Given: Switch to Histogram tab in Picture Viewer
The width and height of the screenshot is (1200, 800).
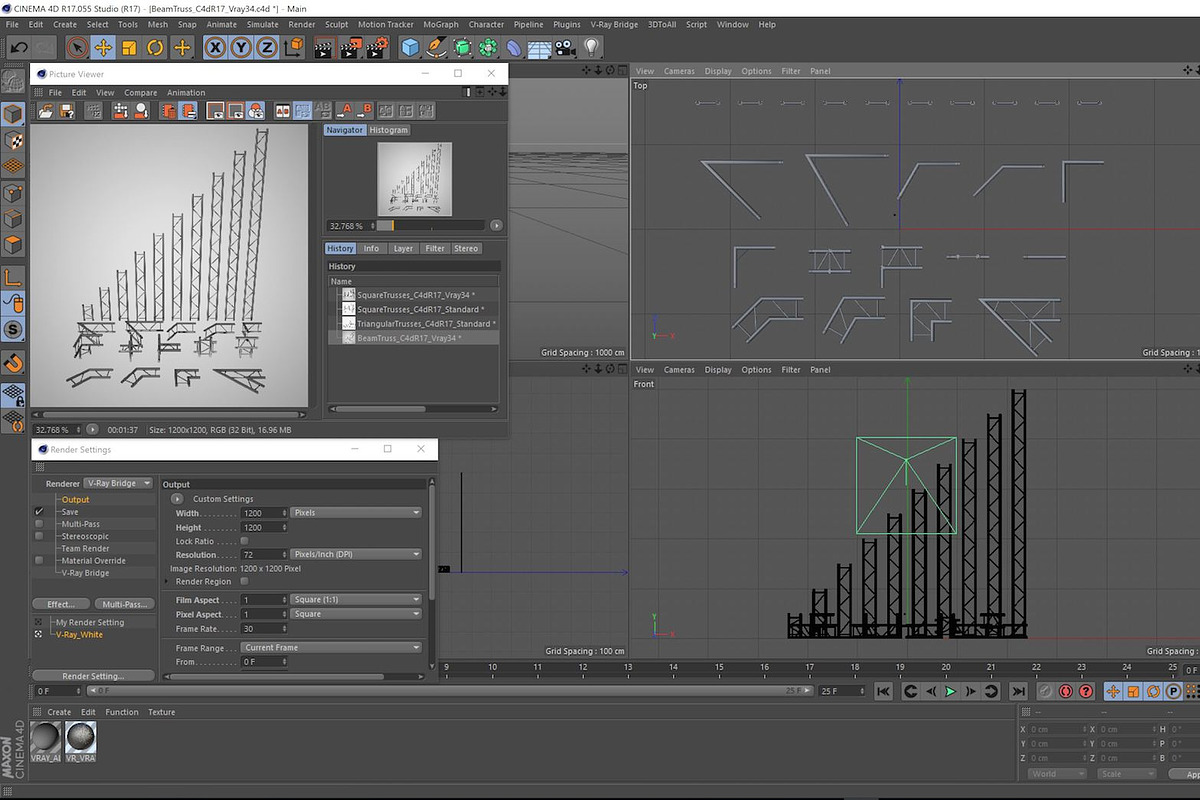Looking at the screenshot, I should pyautogui.click(x=388, y=130).
